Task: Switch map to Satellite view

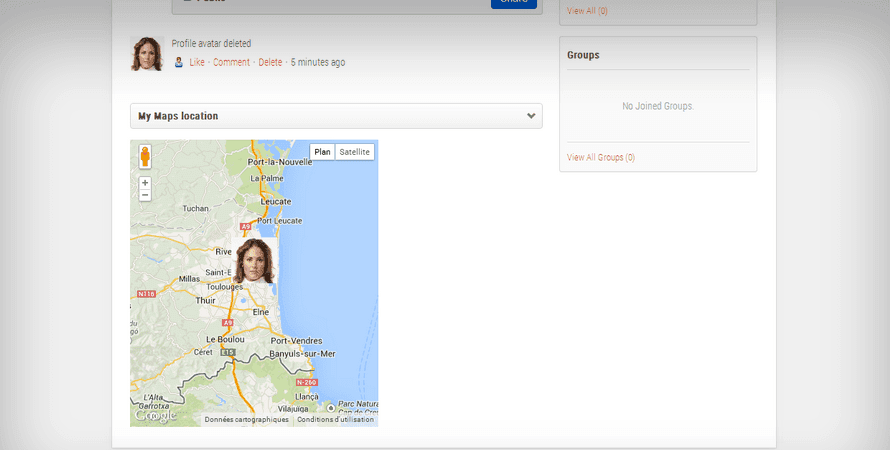Action: pyautogui.click(x=354, y=152)
